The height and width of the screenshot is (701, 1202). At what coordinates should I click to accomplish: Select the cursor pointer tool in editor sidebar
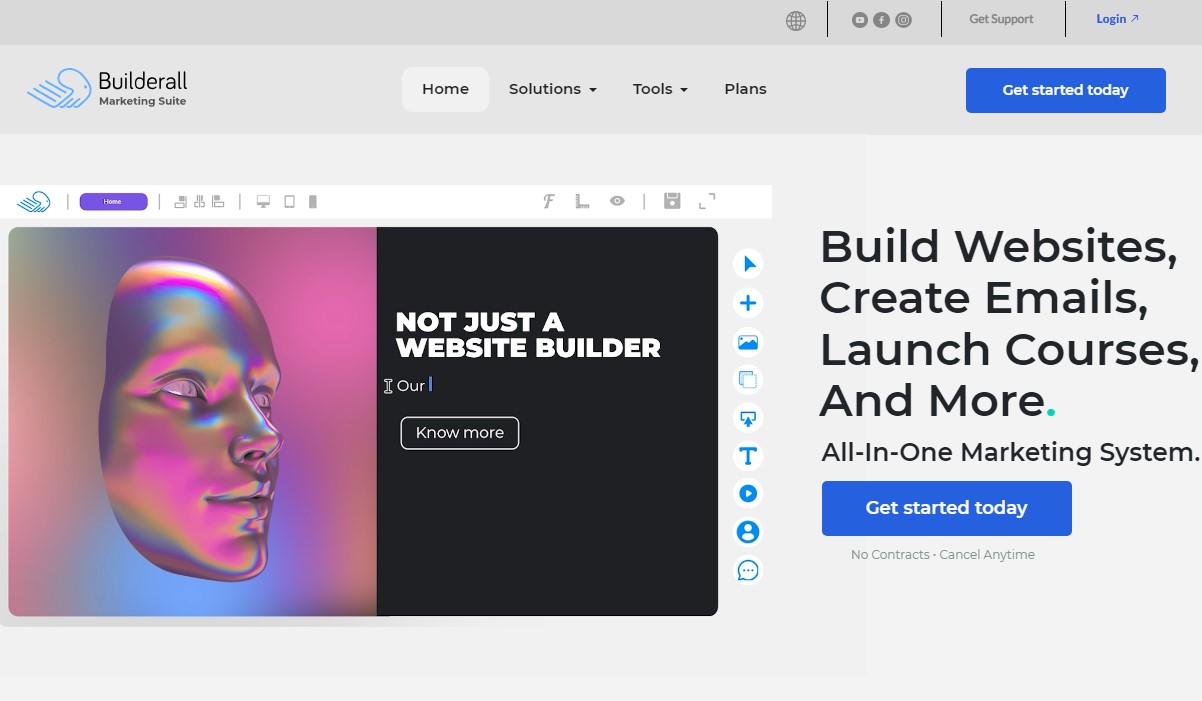(x=748, y=264)
